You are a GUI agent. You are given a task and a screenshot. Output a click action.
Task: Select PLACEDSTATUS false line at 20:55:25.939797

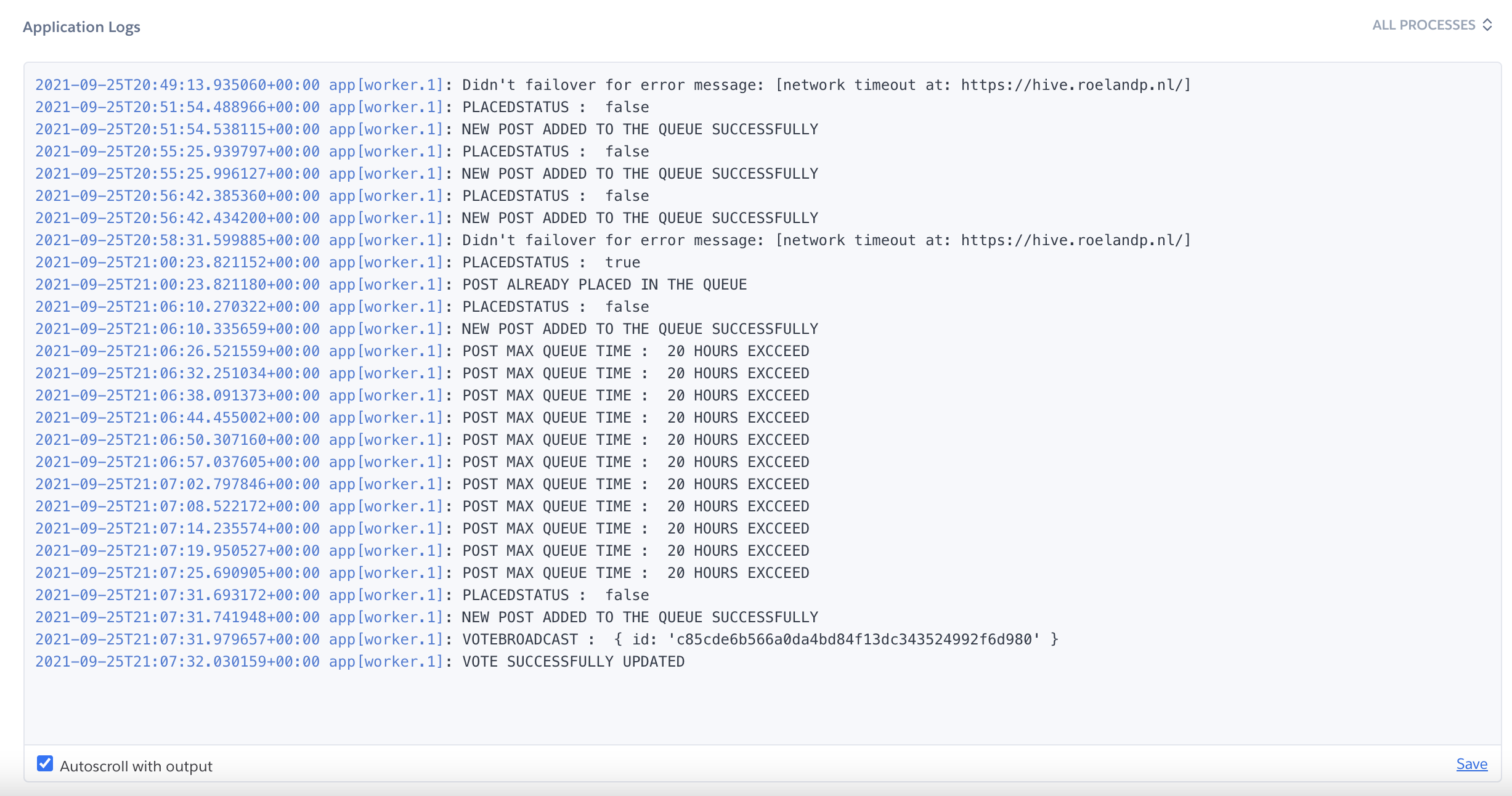[342, 152]
